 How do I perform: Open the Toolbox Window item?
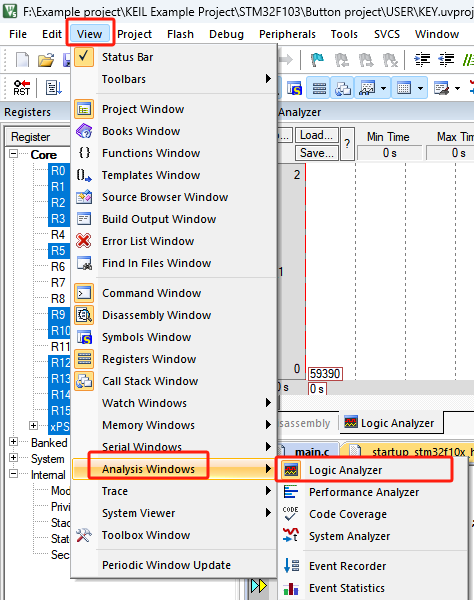click(146, 535)
